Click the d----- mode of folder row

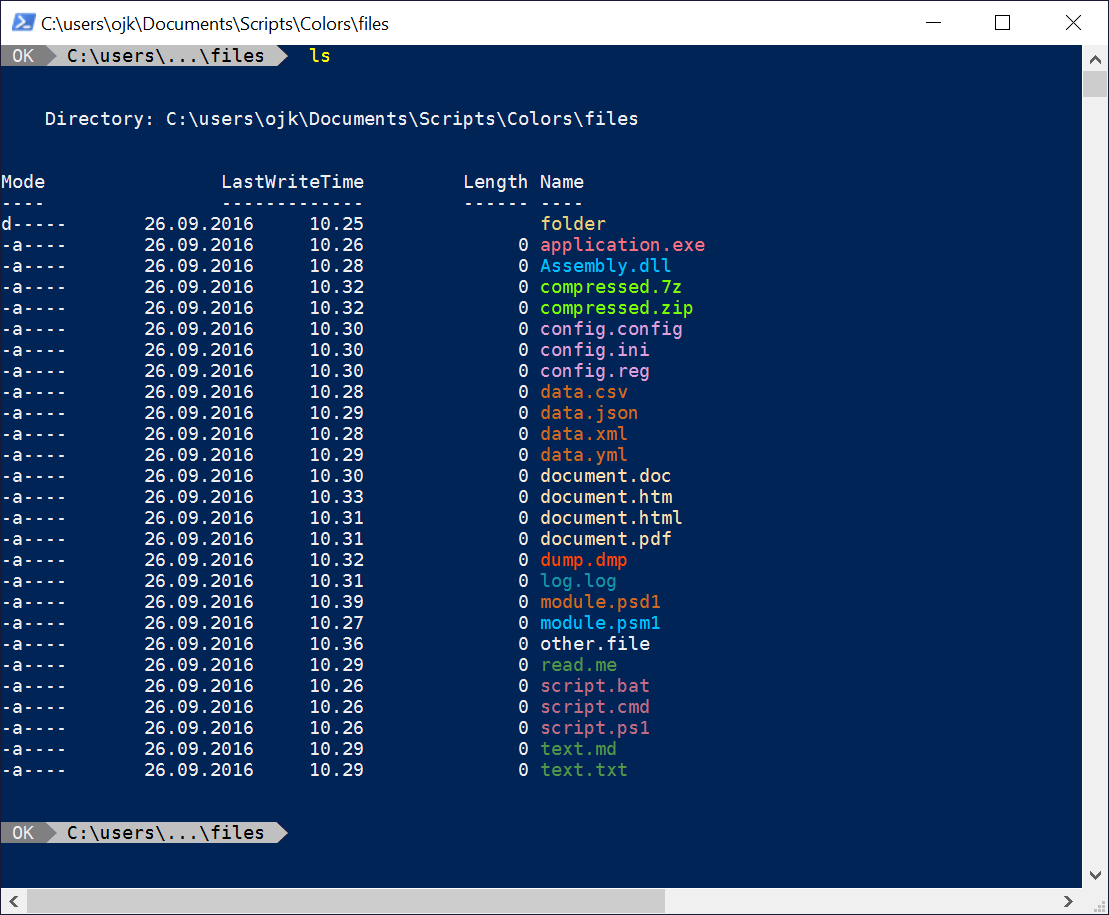(x=34, y=224)
